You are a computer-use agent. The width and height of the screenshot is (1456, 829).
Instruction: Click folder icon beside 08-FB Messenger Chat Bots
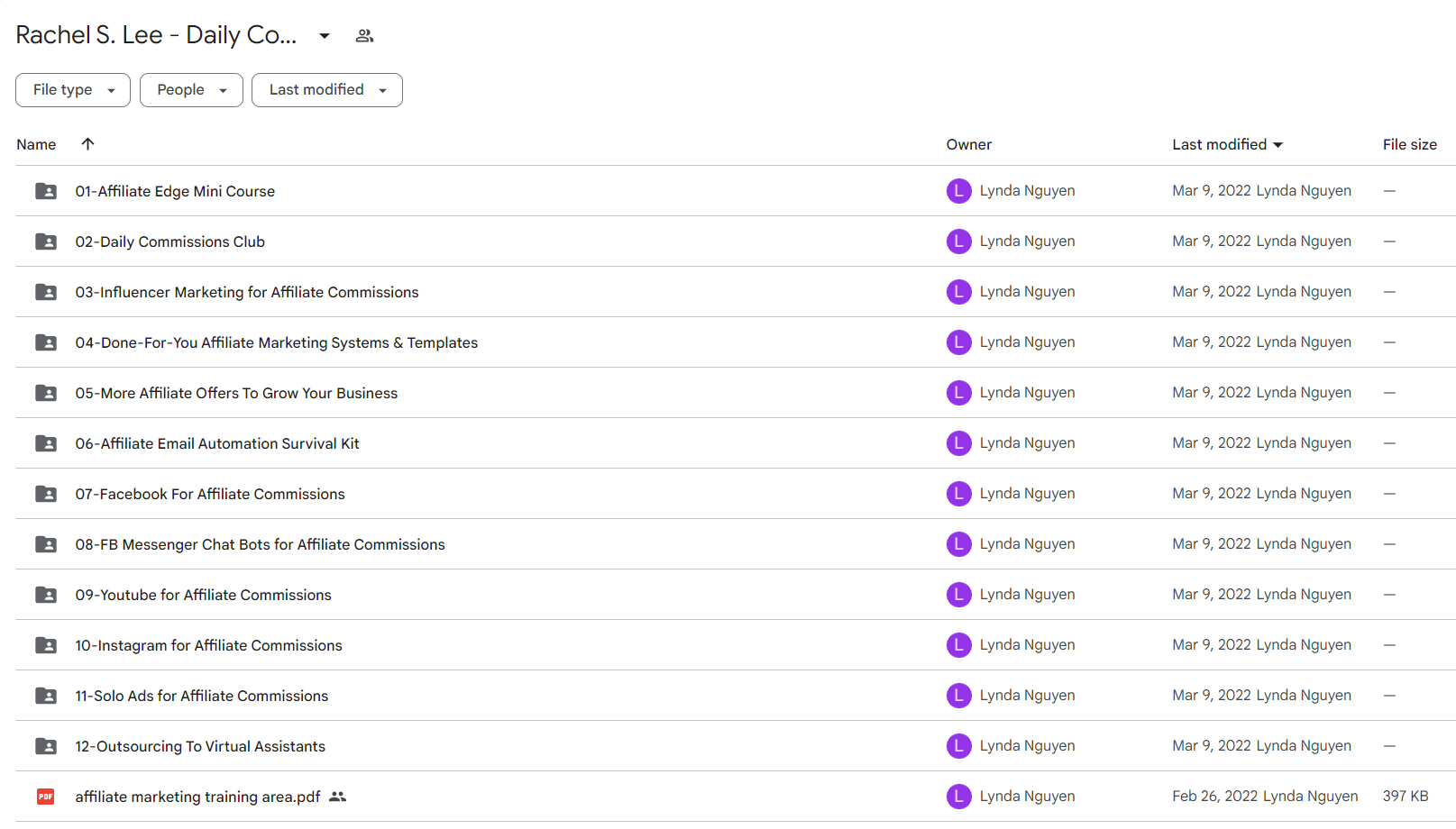point(46,544)
